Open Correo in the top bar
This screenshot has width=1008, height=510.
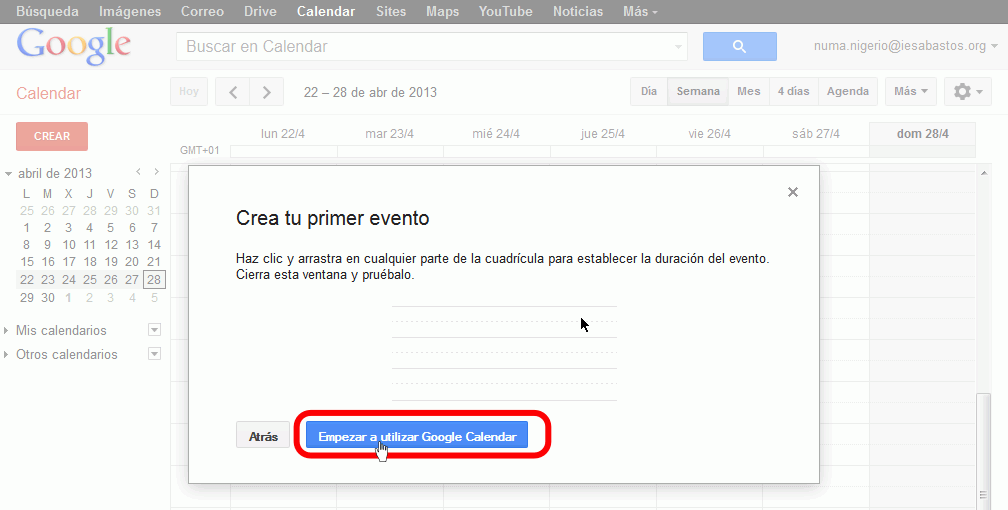pyautogui.click(x=202, y=12)
